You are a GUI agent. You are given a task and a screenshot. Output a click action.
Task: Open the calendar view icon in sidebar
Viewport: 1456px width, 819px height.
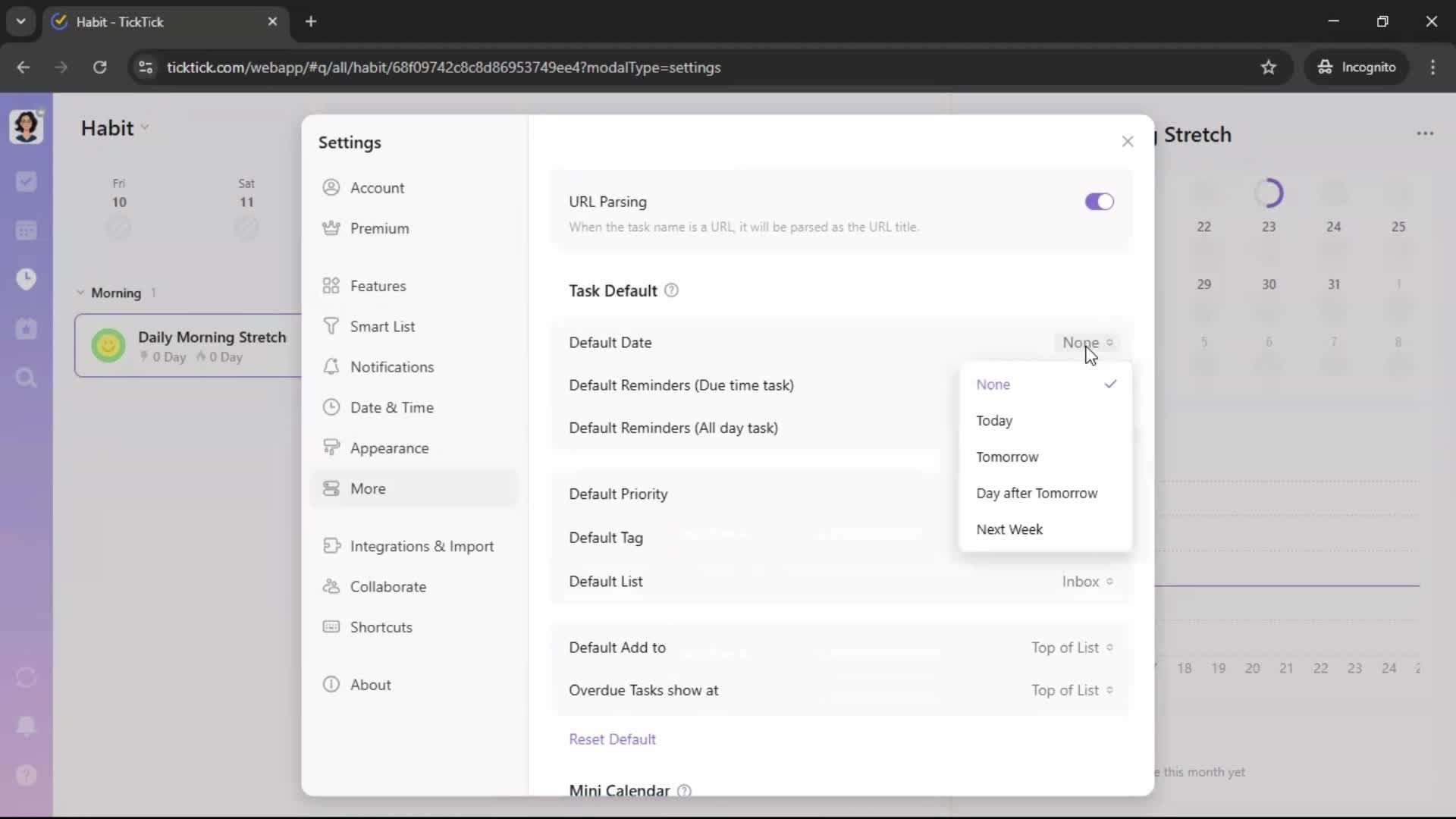pyautogui.click(x=27, y=231)
